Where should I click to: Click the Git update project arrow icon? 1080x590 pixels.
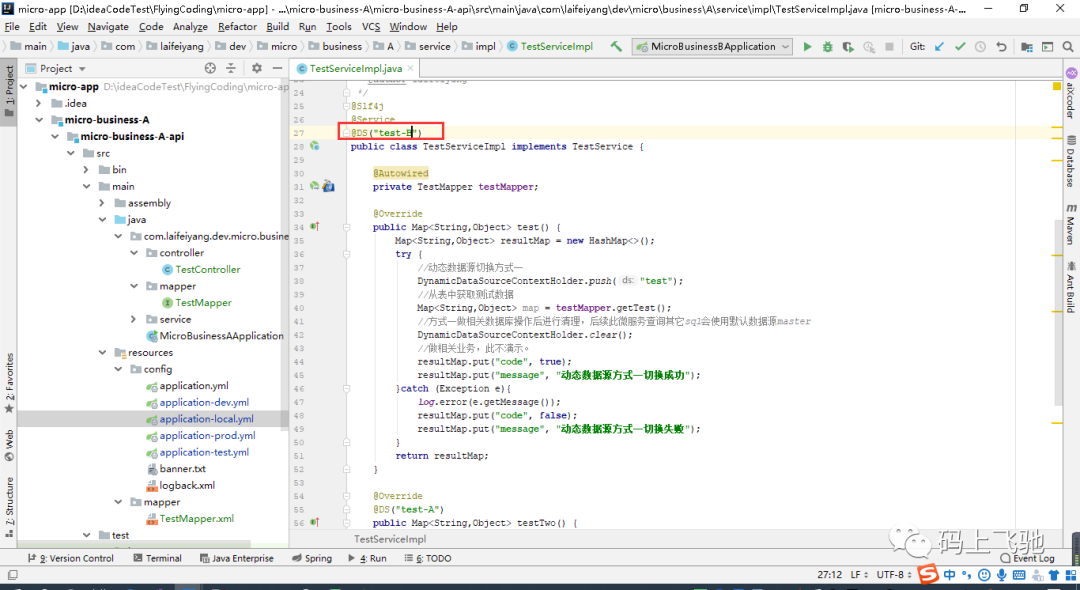939,47
